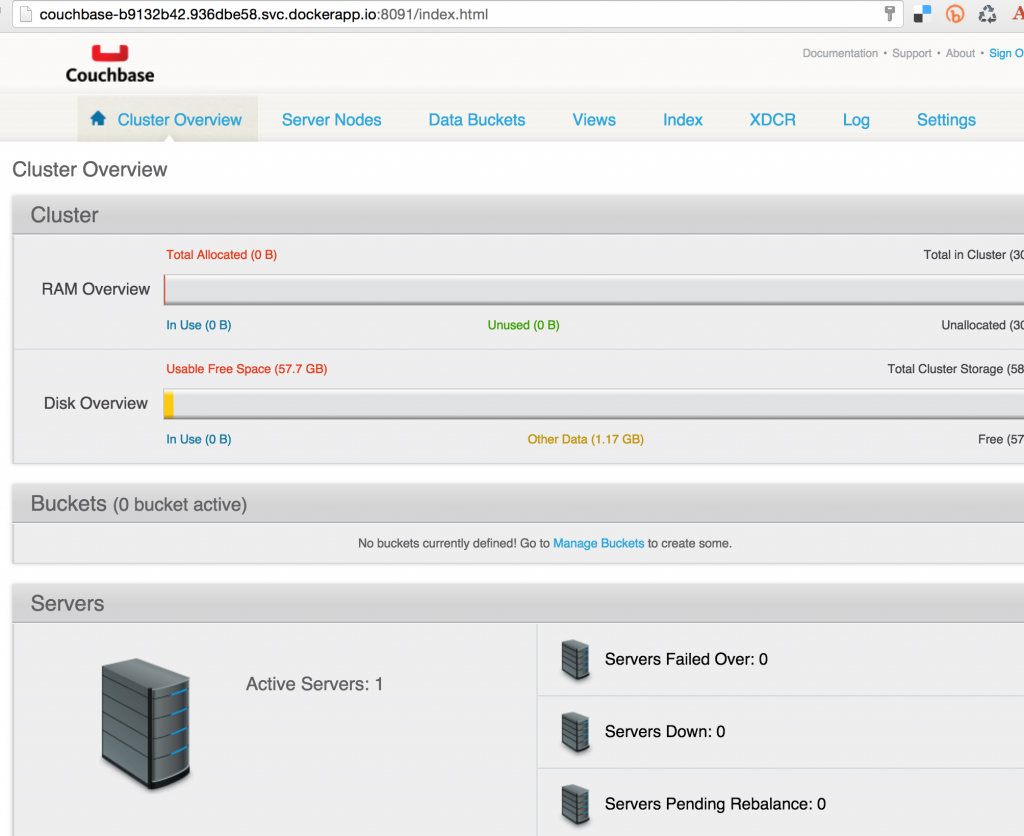Click the large Active Servers image
The image size is (1024, 836).
pos(146,724)
